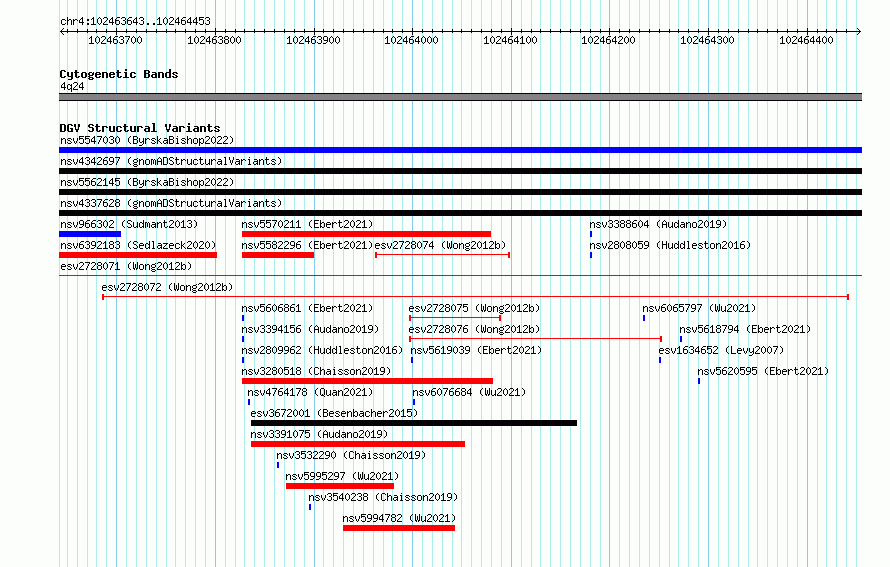
Task: Click the nsv5618794 (Ebert2021) label
Action: (745, 329)
